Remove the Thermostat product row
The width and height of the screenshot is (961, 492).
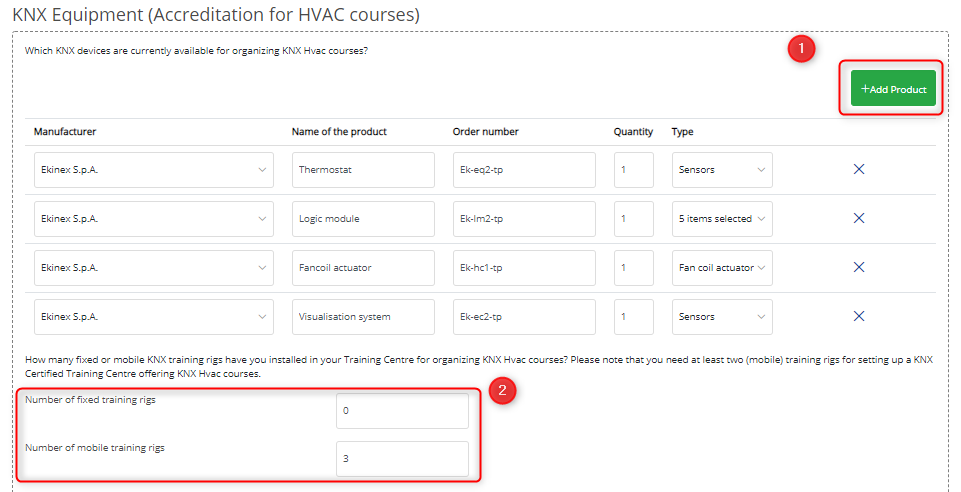coord(858,169)
